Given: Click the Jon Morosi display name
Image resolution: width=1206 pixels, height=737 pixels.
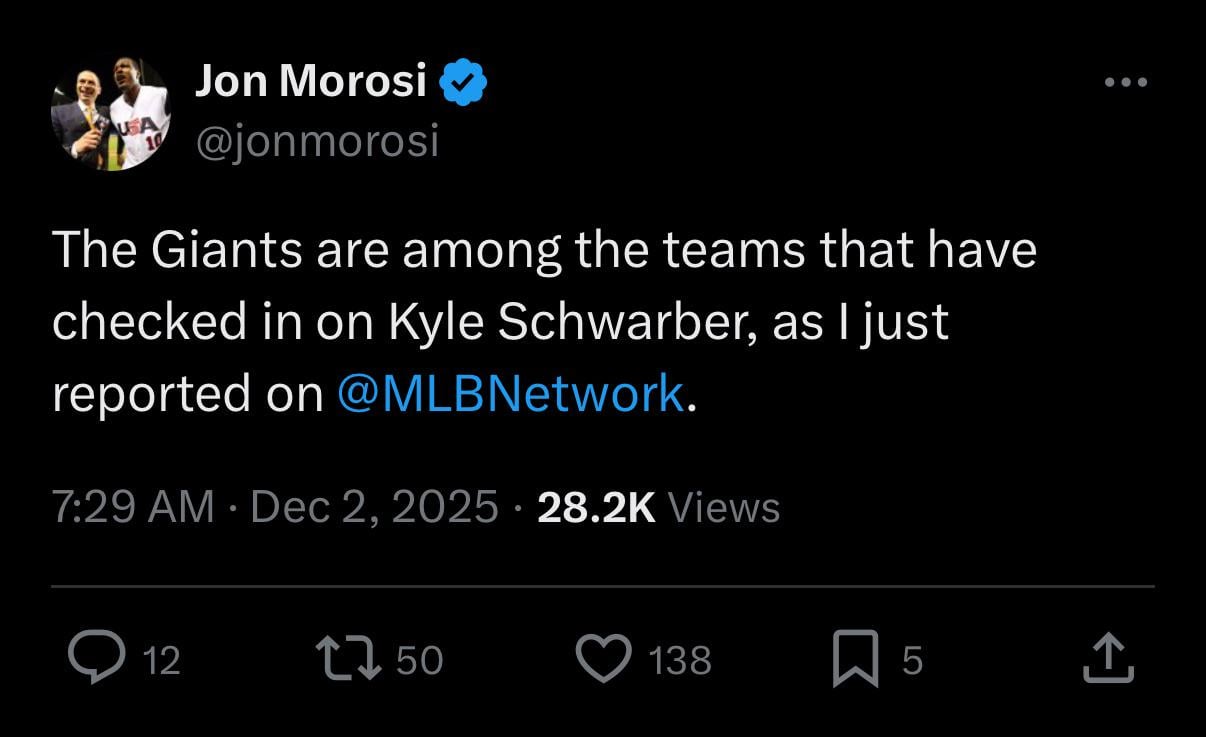Looking at the screenshot, I should (x=311, y=79).
